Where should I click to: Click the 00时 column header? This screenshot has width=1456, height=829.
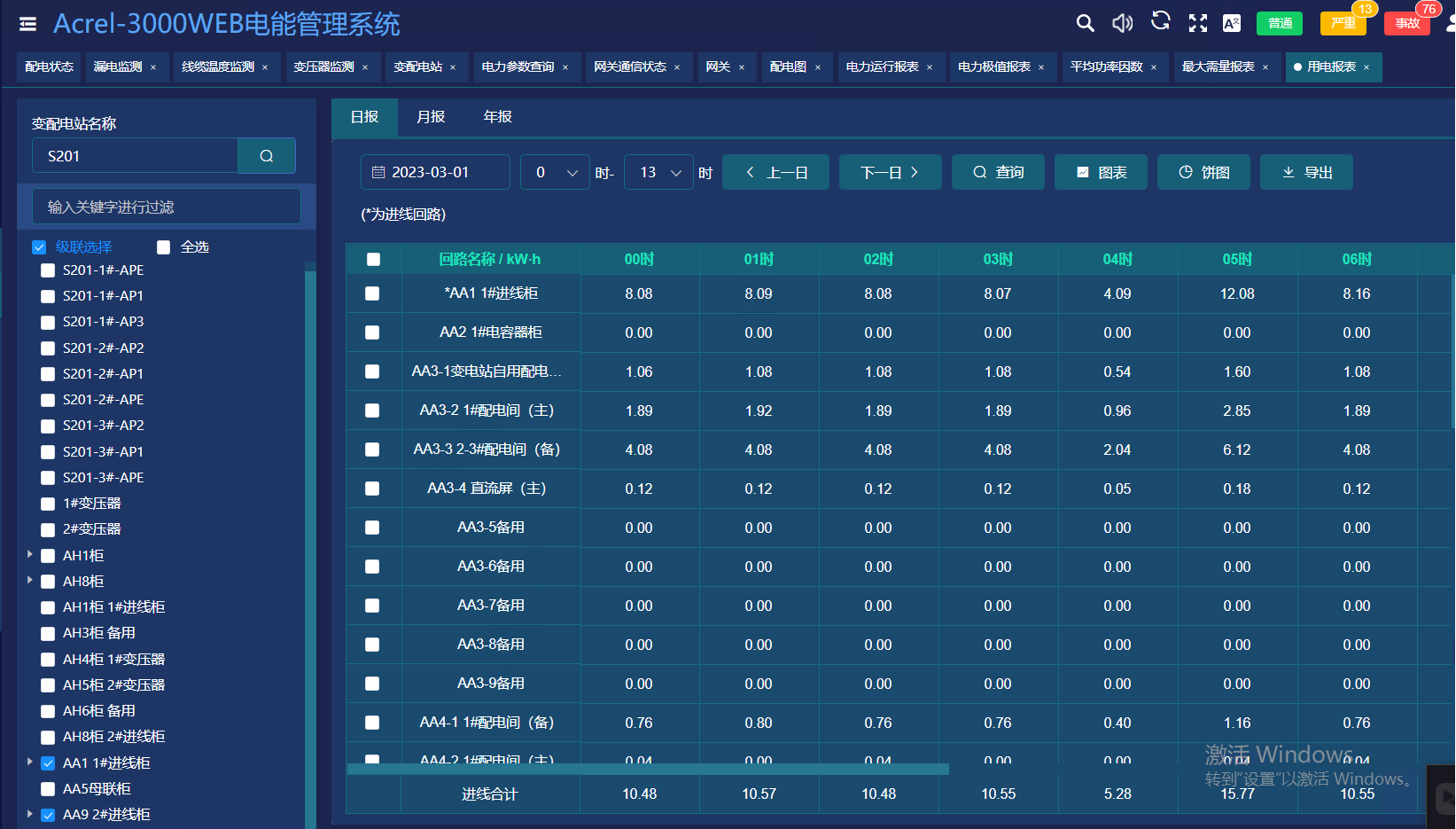pyautogui.click(x=639, y=259)
